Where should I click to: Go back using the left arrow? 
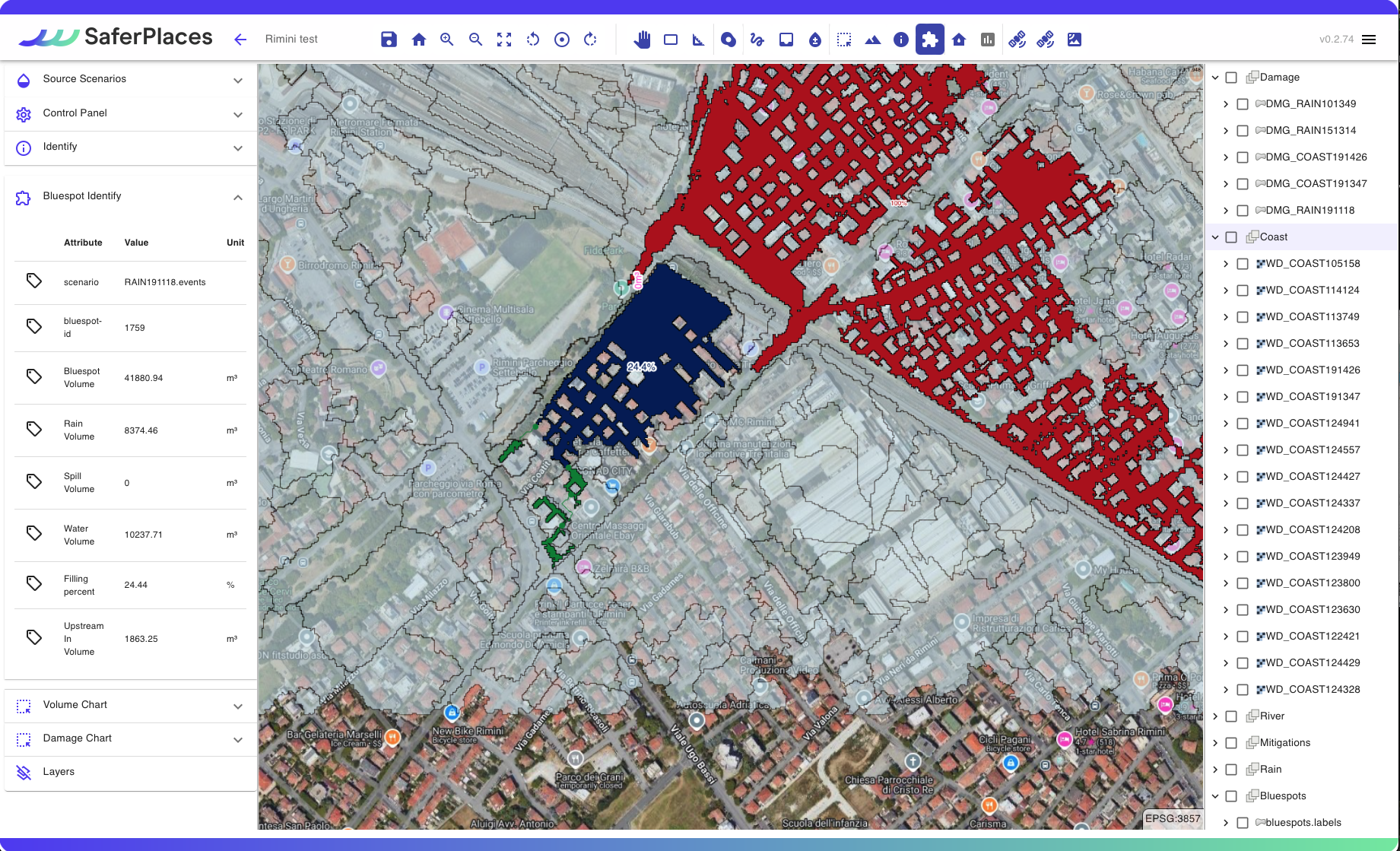tap(240, 40)
